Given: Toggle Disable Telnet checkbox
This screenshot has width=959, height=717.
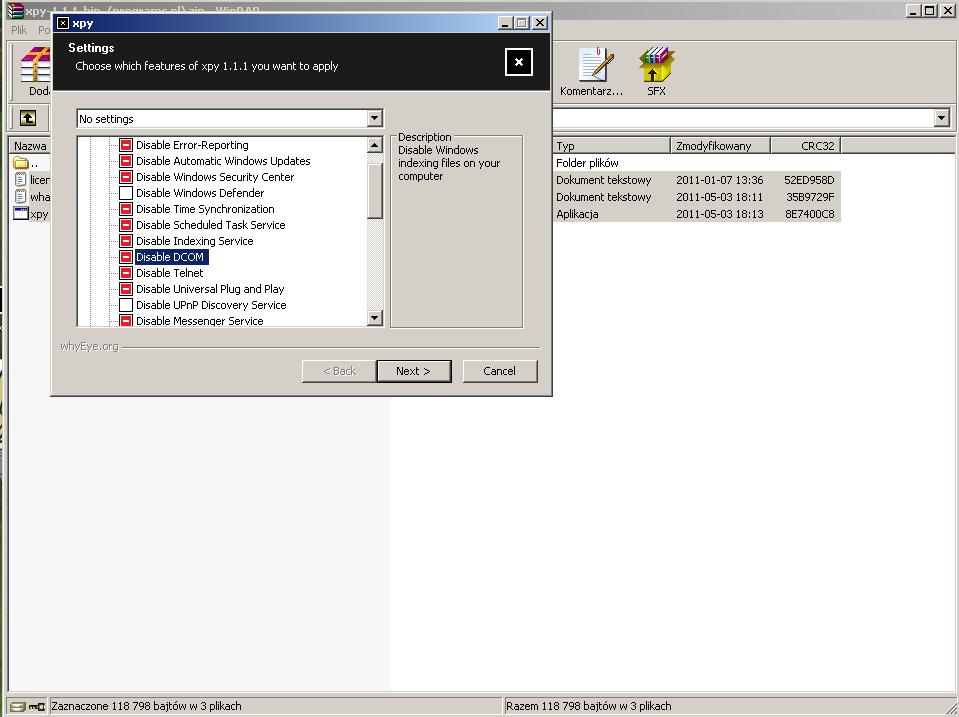Looking at the screenshot, I should (125, 273).
